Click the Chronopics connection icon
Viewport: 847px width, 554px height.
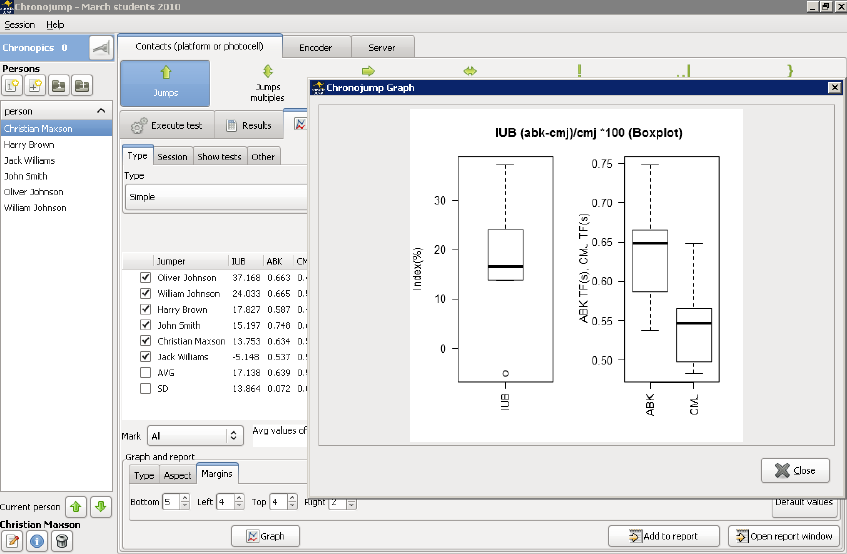click(101, 48)
